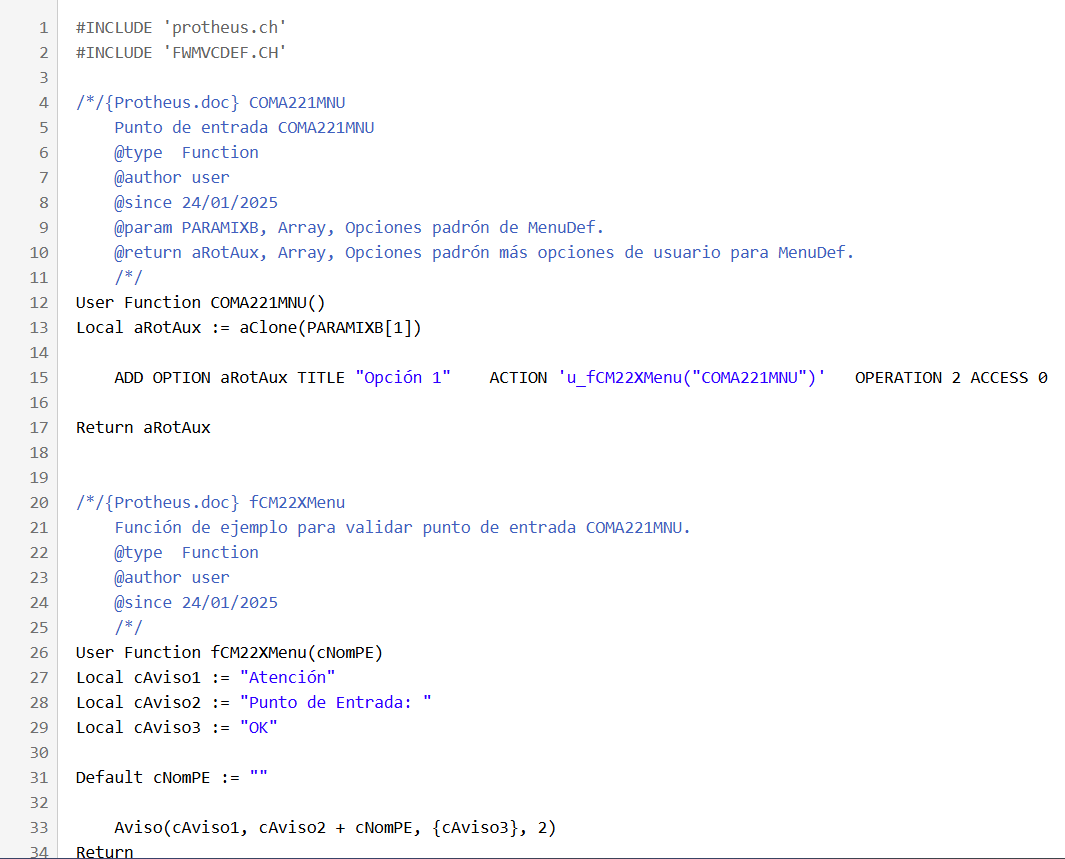The image size is (1065, 859).
Task: Click the '@return aRotAux' comment line
Action: pyautogui.click(x=484, y=253)
